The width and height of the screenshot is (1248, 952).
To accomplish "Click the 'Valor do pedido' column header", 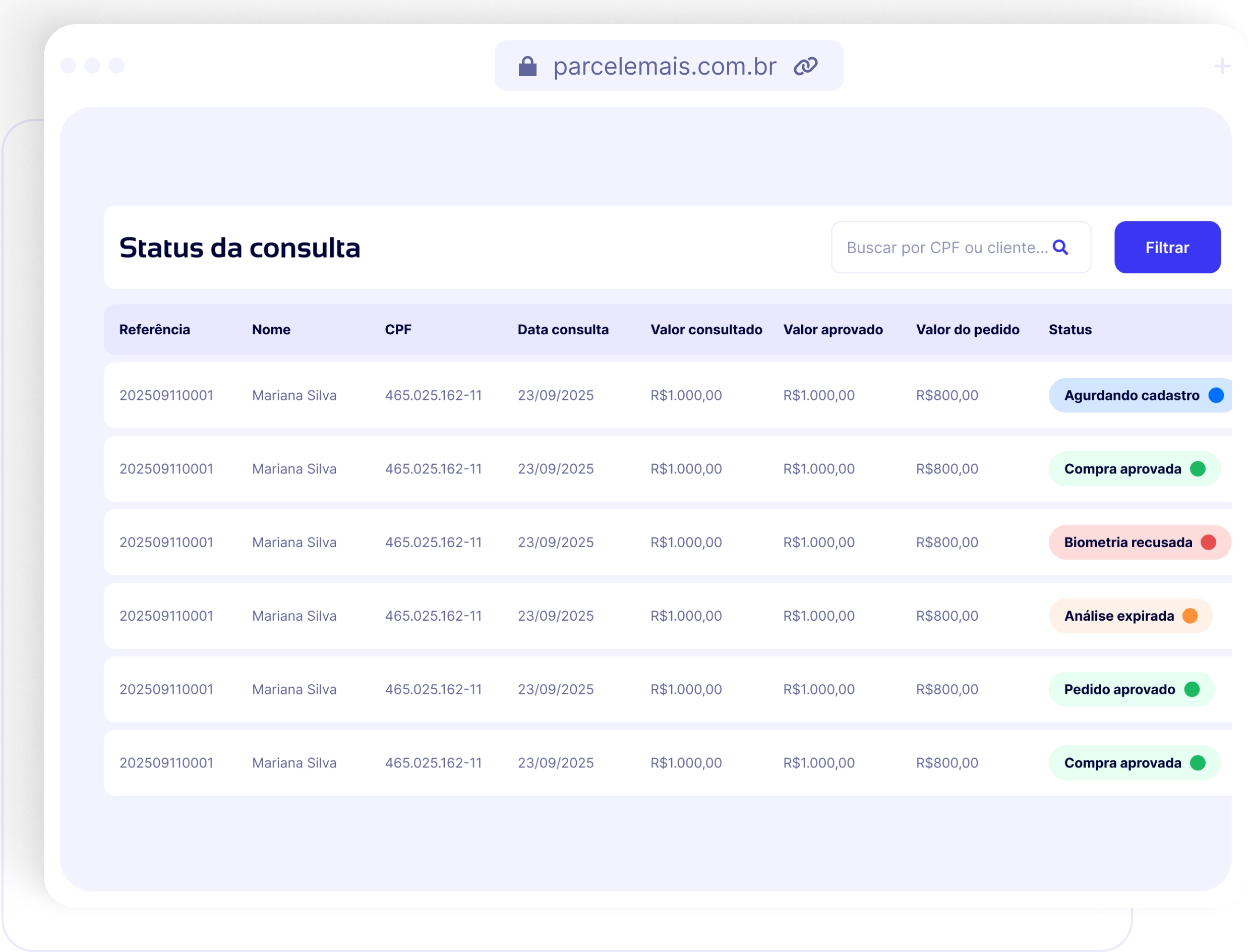I will coord(968,329).
